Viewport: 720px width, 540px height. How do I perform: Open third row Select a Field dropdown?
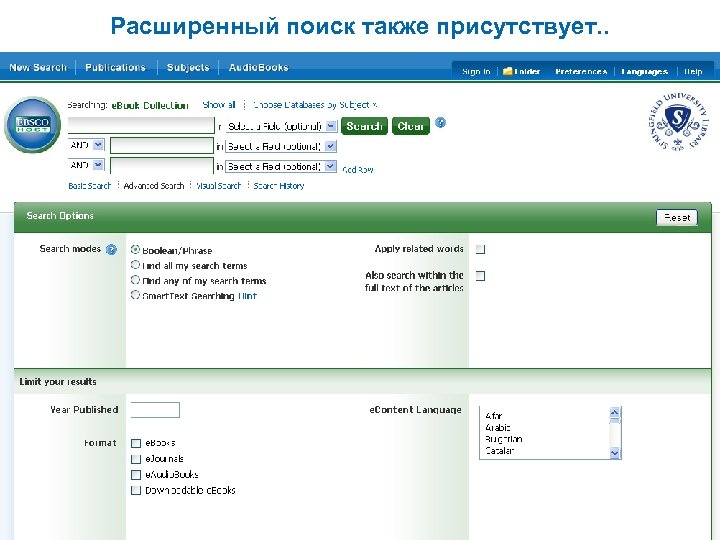pos(281,166)
